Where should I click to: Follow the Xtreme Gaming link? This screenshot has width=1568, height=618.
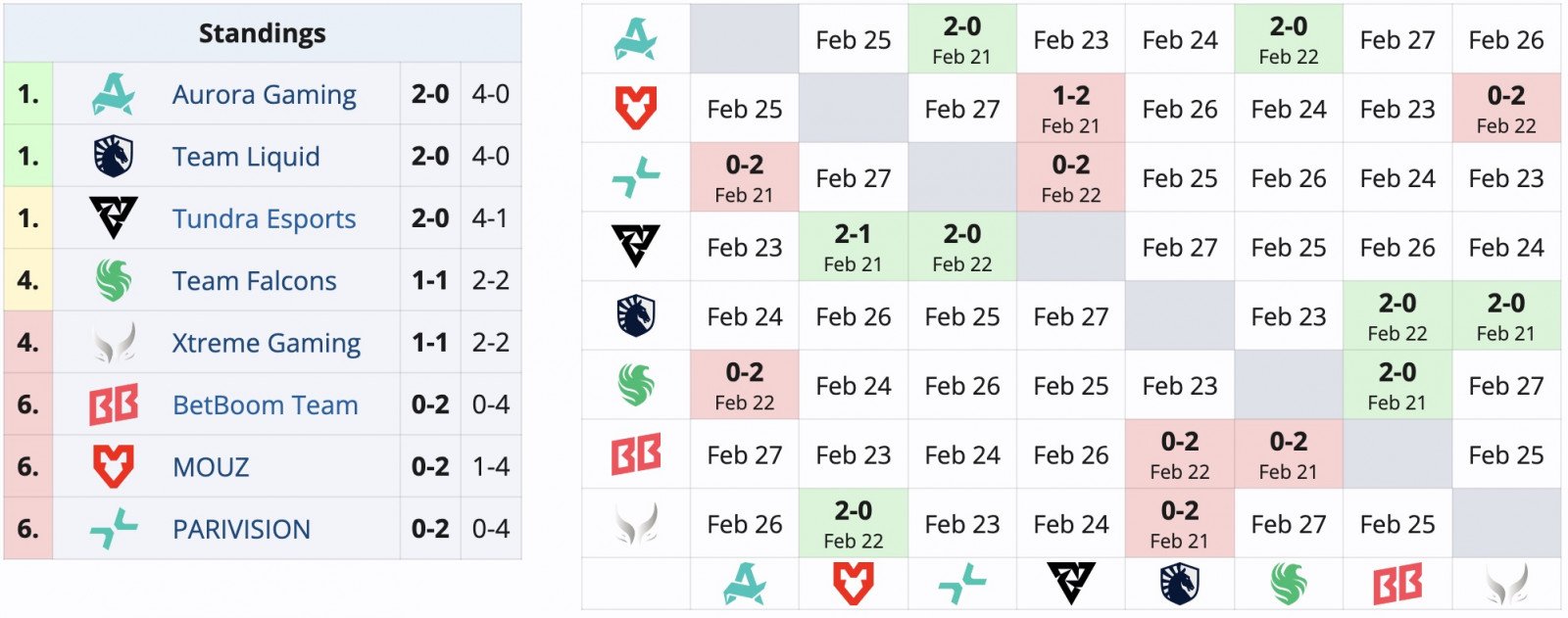(266, 343)
